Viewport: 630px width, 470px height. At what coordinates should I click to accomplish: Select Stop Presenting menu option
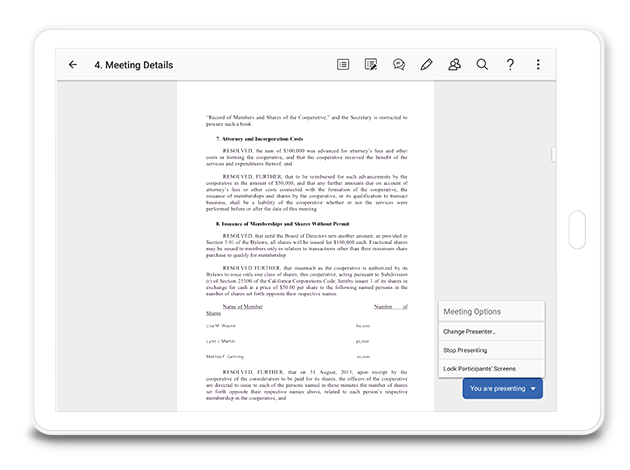[466, 350]
